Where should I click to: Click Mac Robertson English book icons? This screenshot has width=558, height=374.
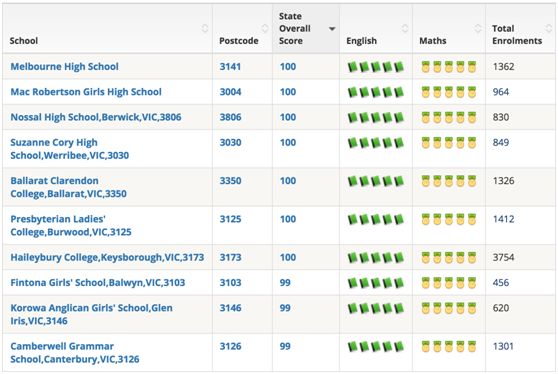tap(376, 92)
